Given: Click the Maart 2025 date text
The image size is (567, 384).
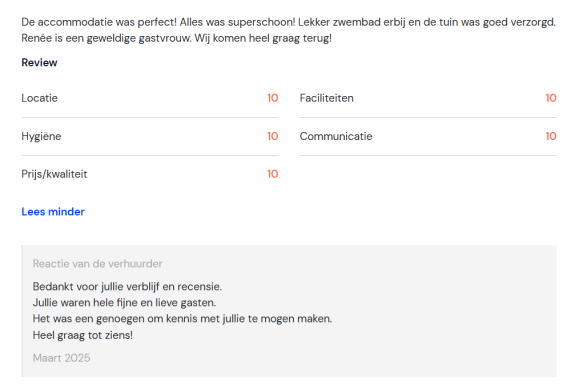Looking at the screenshot, I should click(61, 358).
